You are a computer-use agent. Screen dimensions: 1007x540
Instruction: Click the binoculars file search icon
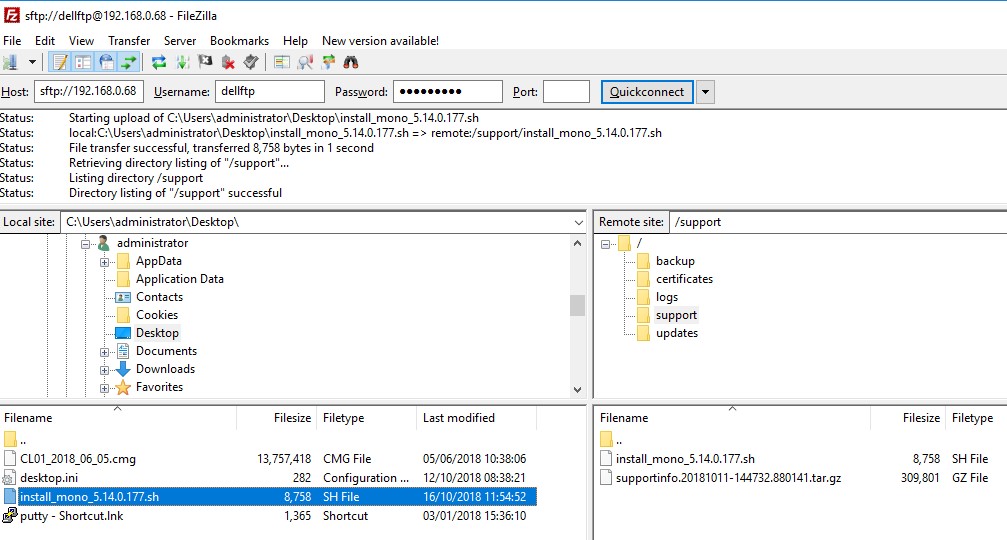pos(351,62)
